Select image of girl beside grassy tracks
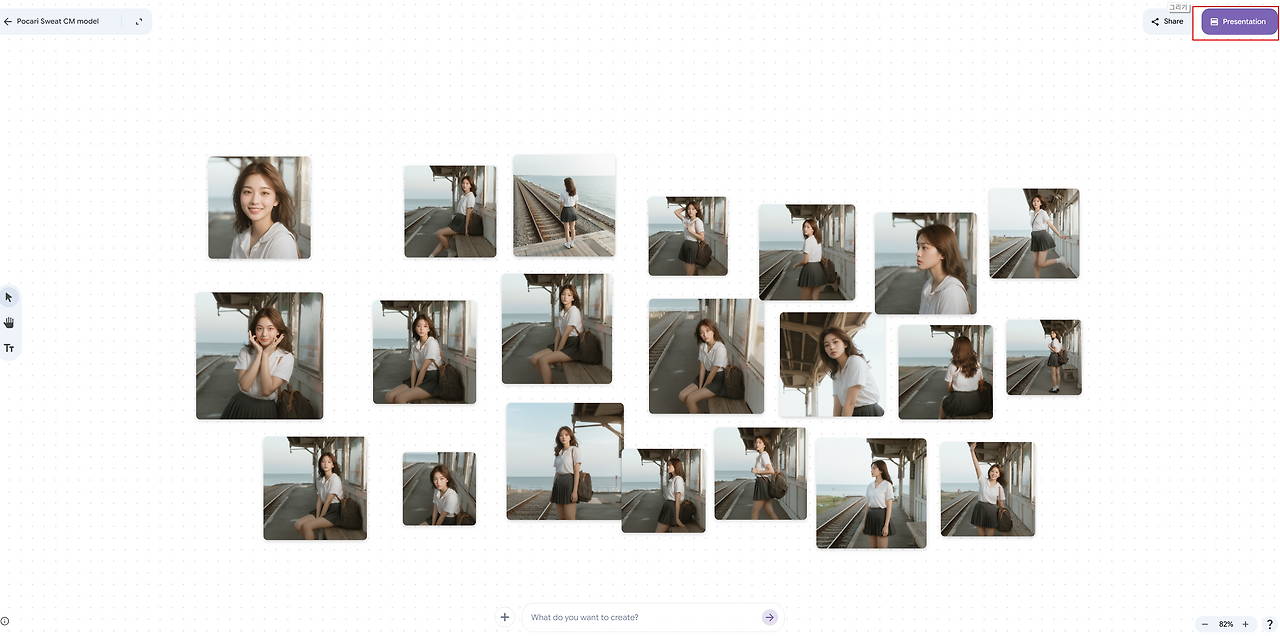This screenshot has height=636, width=1280. (x=871, y=494)
